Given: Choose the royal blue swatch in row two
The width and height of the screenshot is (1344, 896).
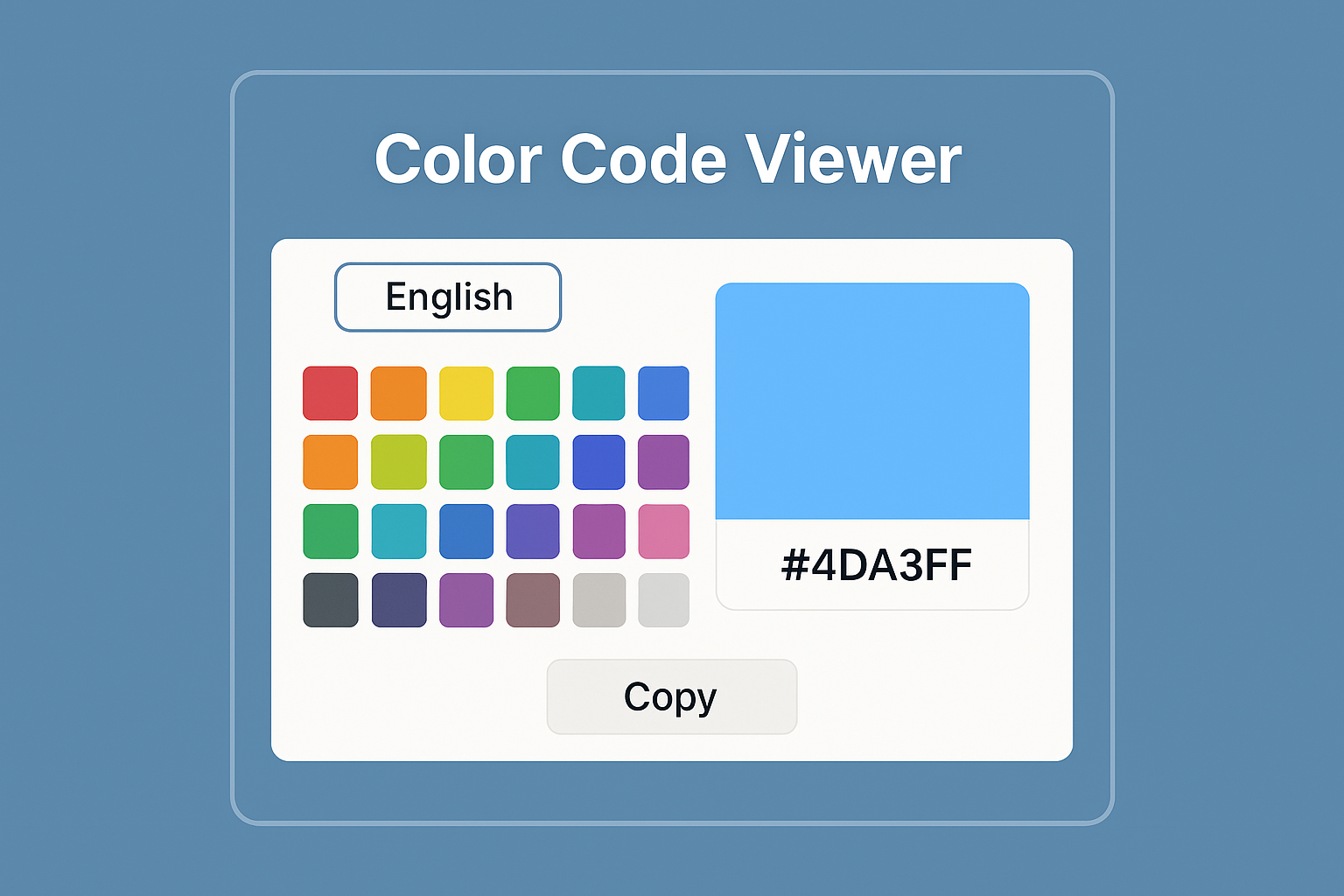Looking at the screenshot, I should click(599, 461).
